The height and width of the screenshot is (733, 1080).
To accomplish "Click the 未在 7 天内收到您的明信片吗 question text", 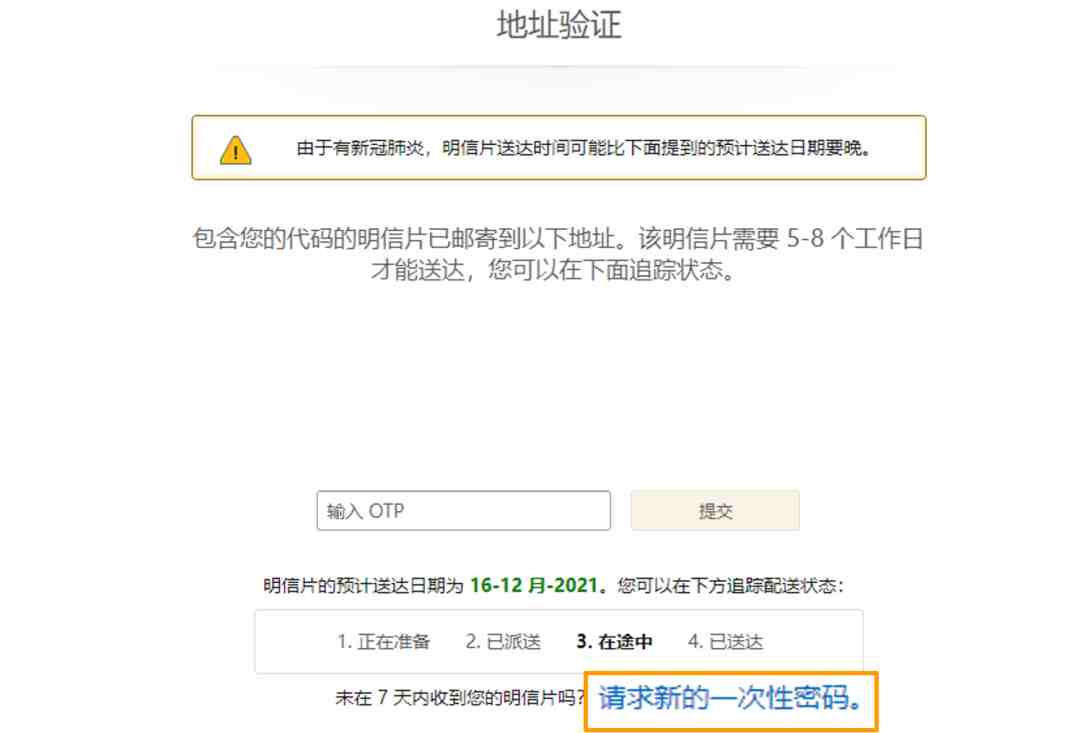I will pyautogui.click(x=460, y=699).
